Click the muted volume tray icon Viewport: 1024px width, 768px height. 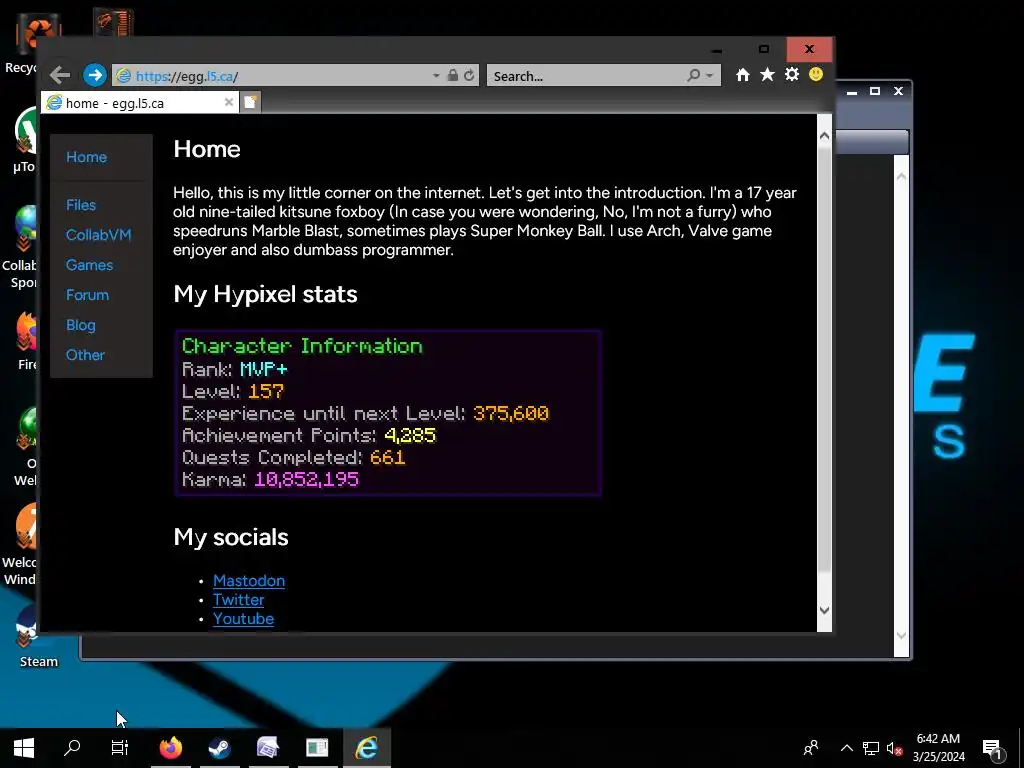(895, 748)
